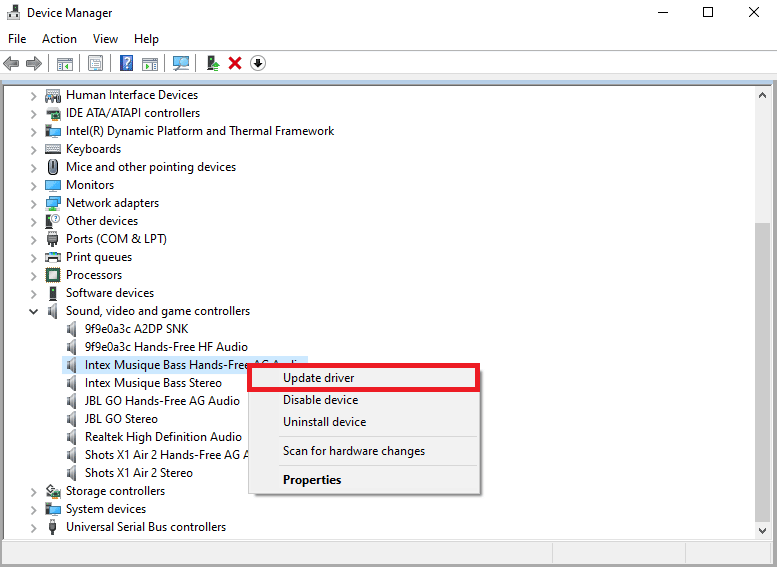Select the Monitors label

tap(90, 185)
